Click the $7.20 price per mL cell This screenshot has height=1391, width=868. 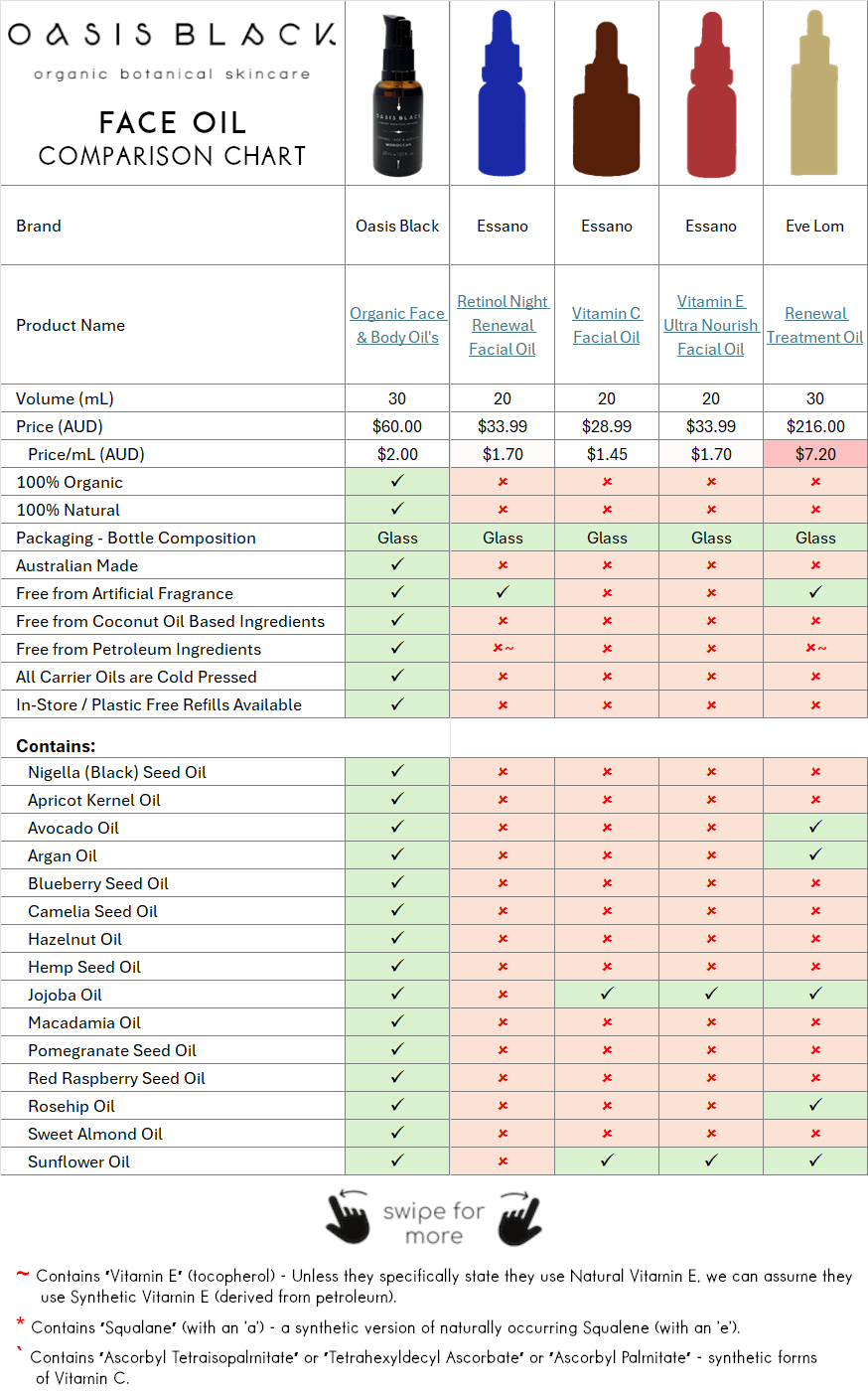[x=815, y=454]
